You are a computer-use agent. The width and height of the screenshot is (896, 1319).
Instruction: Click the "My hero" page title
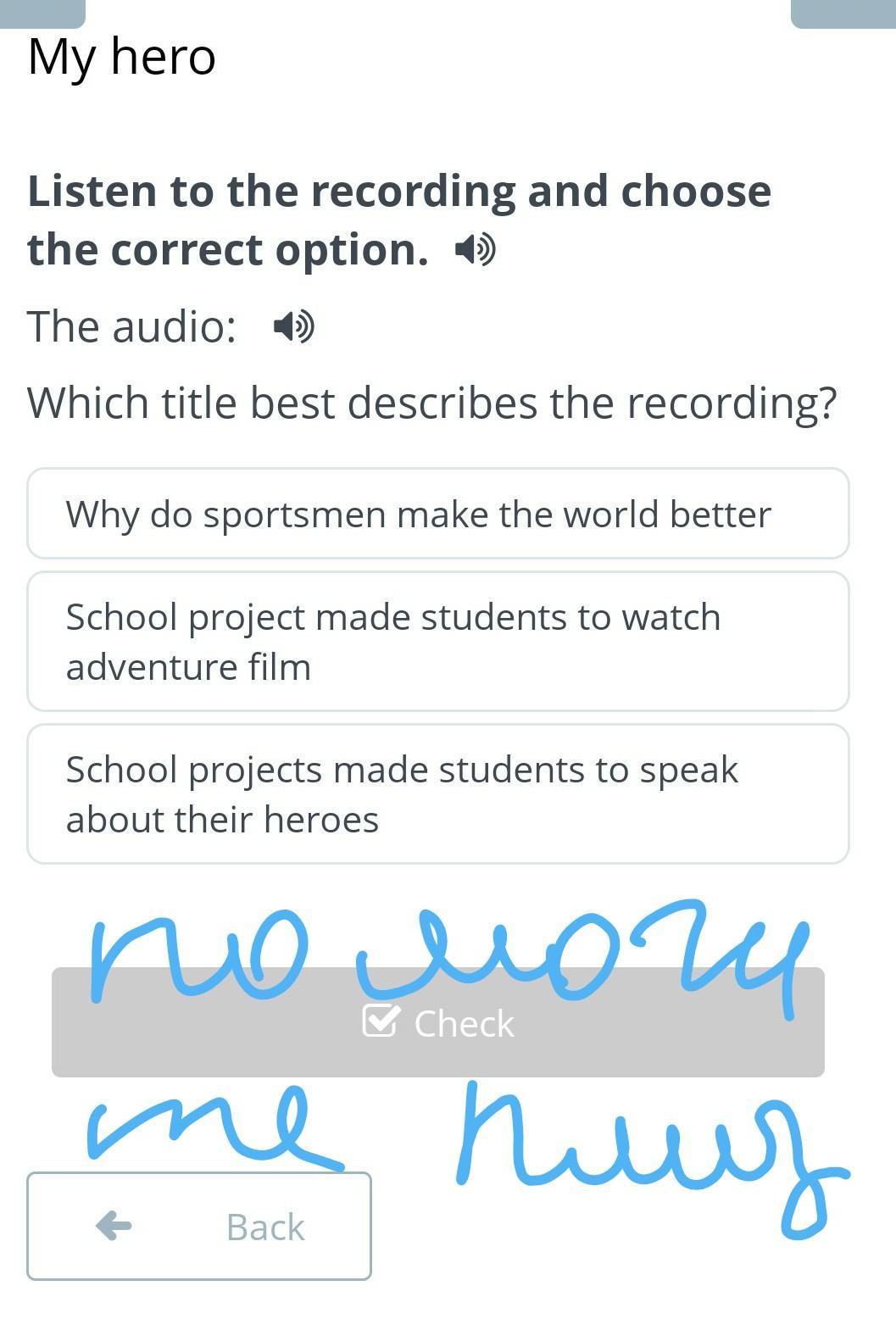tap(122, 58)
